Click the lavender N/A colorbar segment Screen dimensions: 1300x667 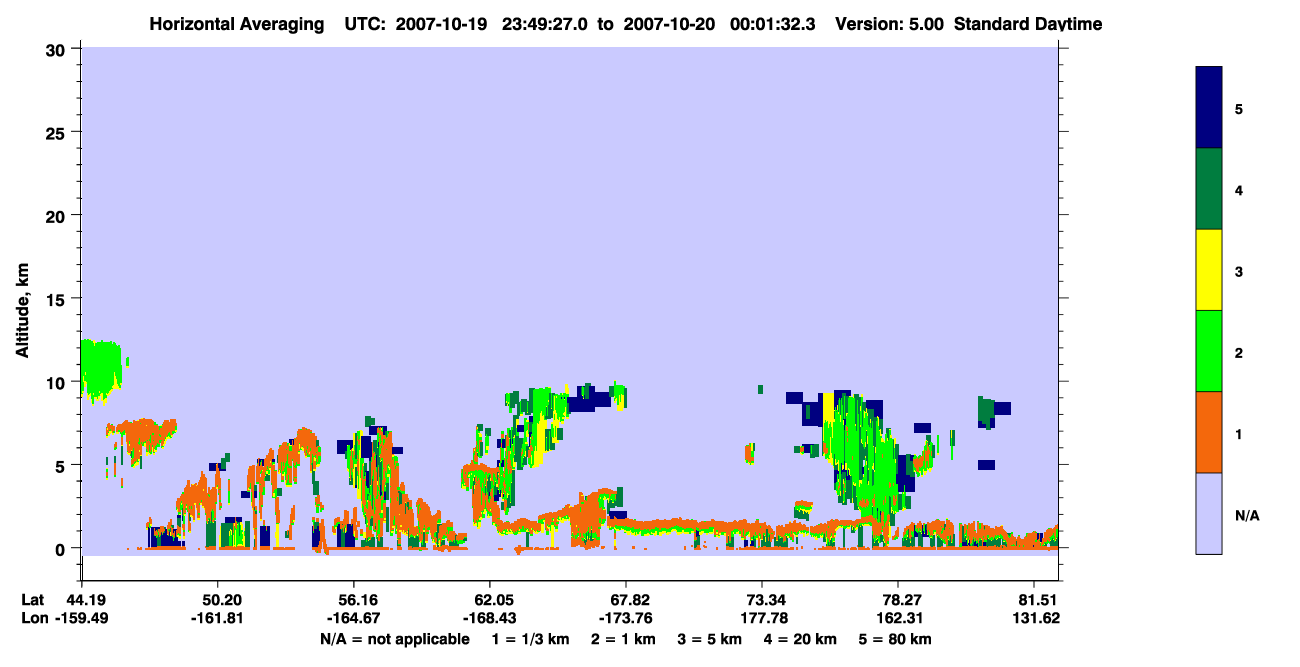(x=1209, y=513)
